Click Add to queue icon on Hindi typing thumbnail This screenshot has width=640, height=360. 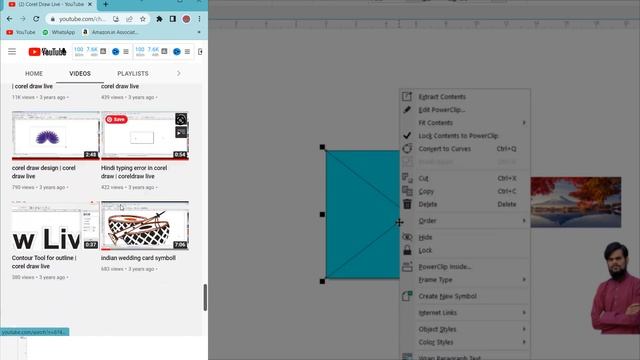click(x=181, y=132)
